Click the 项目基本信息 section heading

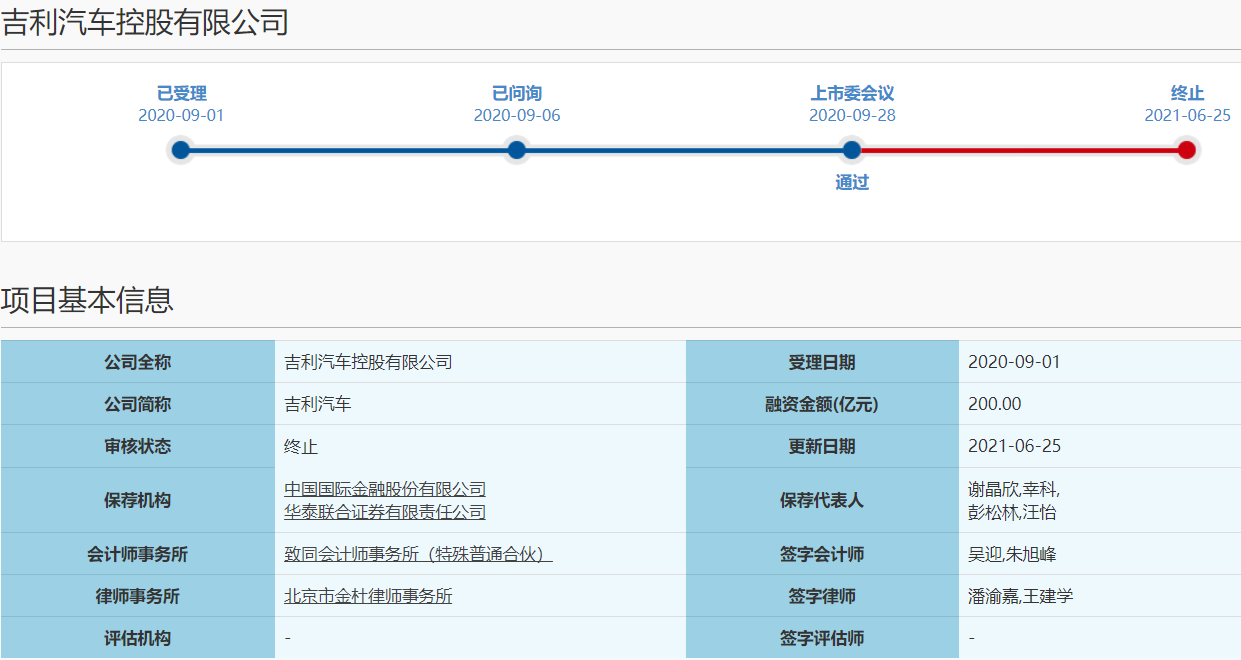pos(88,300)
